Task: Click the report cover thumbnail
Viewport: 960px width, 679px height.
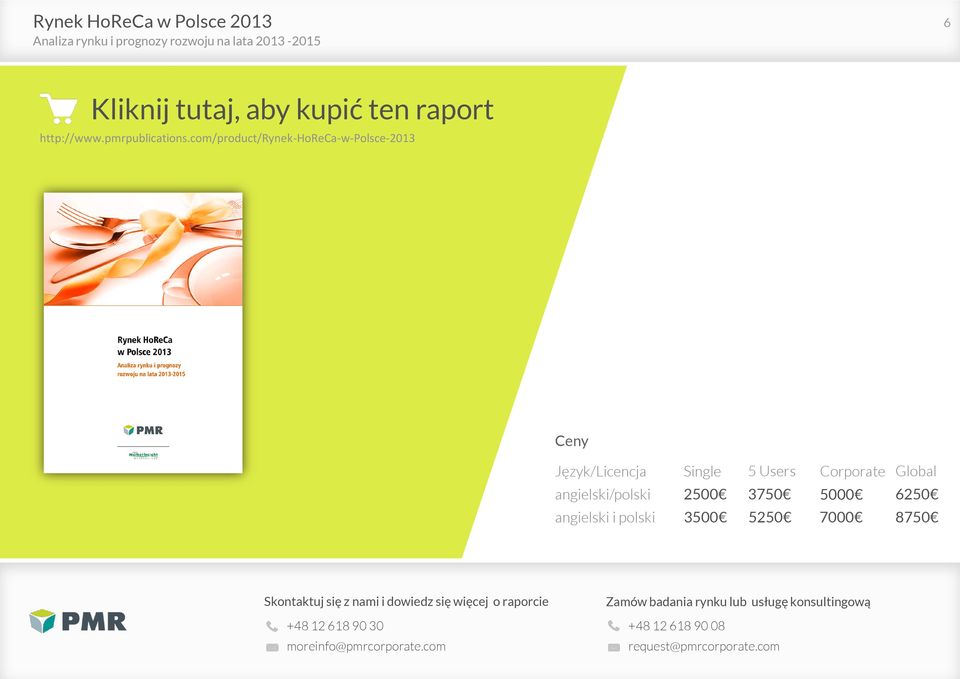Action: point(143,333)
